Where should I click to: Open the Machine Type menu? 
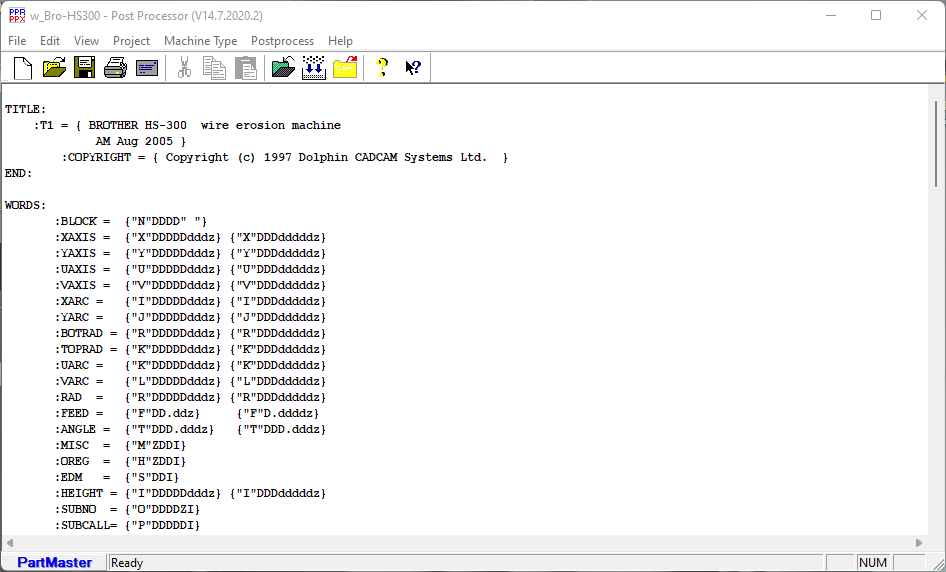[x=200, y=41]
